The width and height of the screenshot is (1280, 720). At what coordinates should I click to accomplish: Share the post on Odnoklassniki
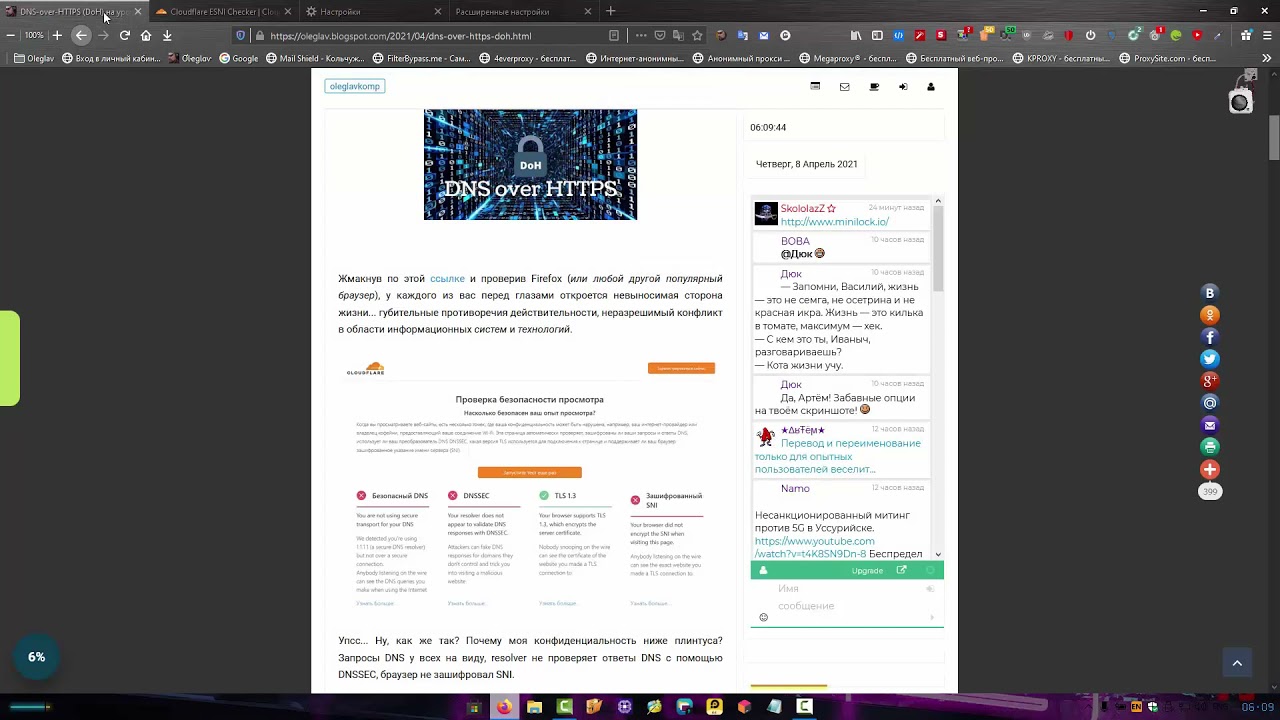point(1210,315)
